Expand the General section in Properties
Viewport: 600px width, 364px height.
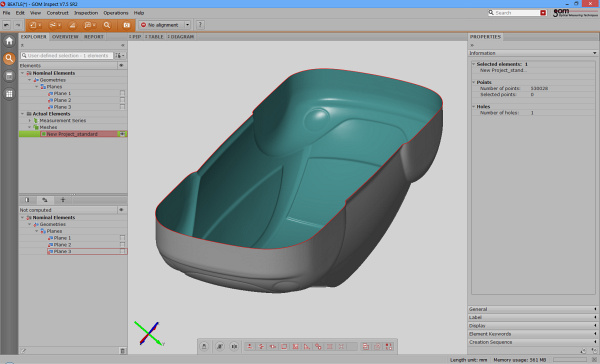coord(533,309)
